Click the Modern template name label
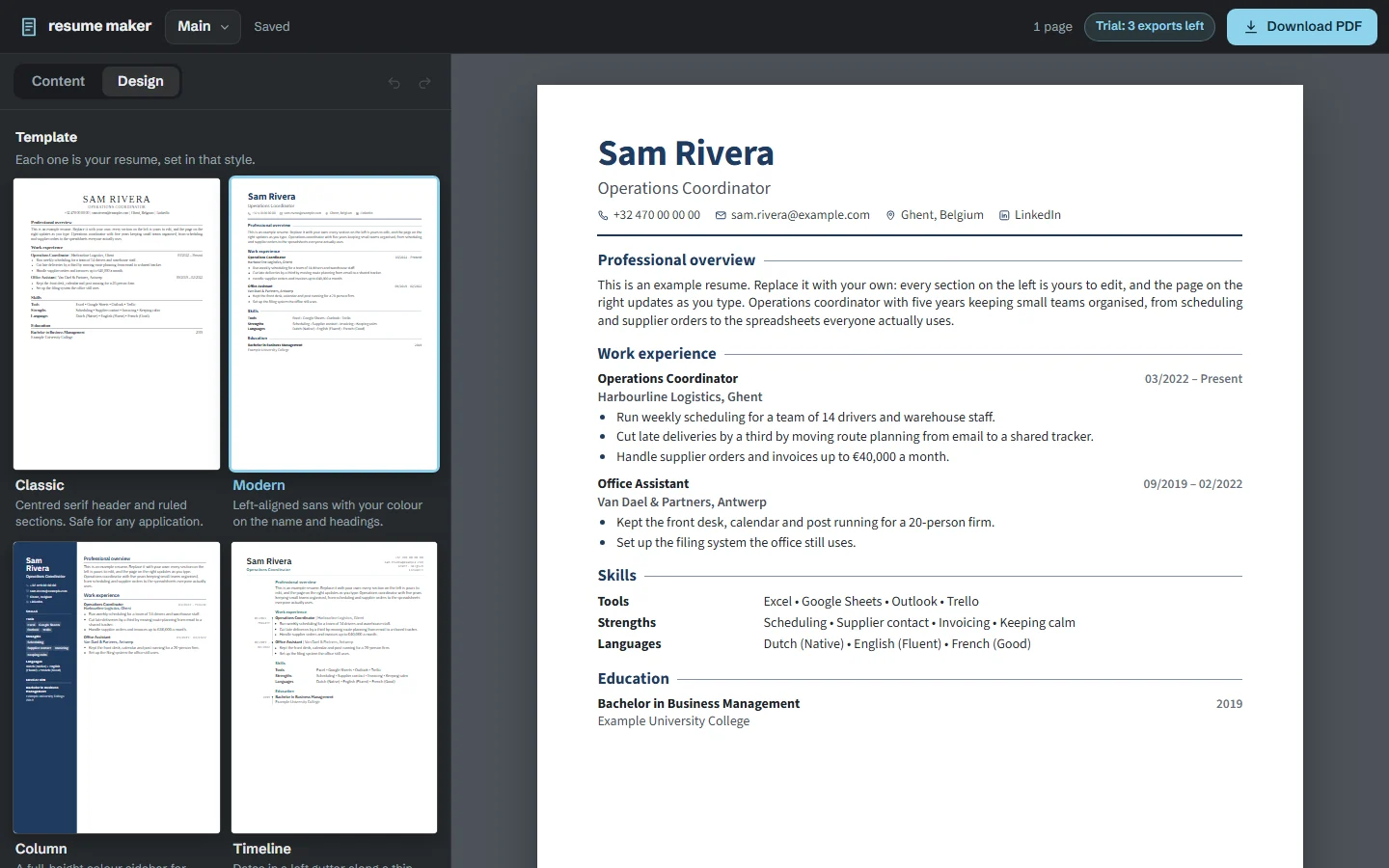This screenshot has height=868, width=1389. (259, 485)
